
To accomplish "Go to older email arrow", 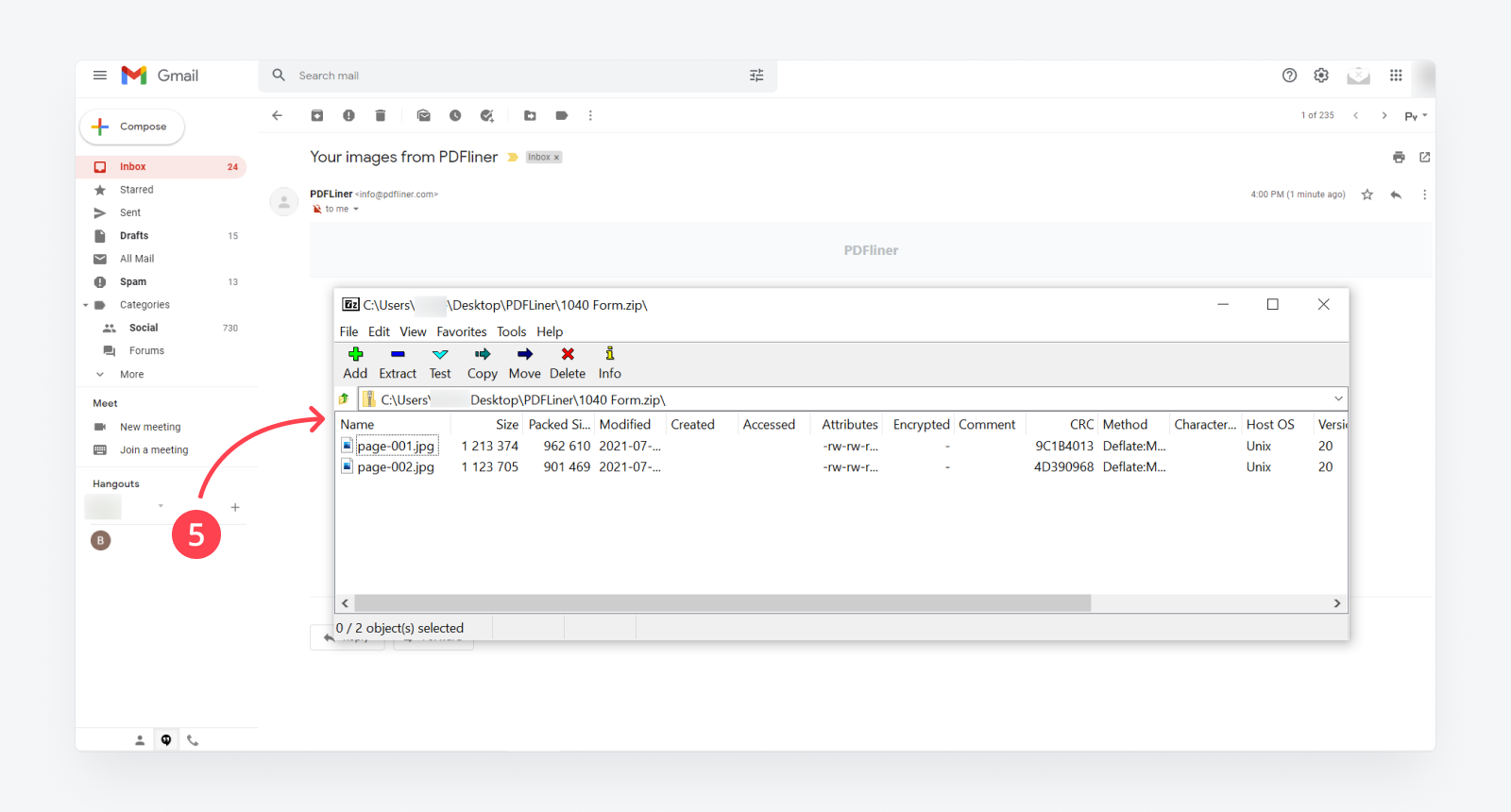I will (1384, 115).
